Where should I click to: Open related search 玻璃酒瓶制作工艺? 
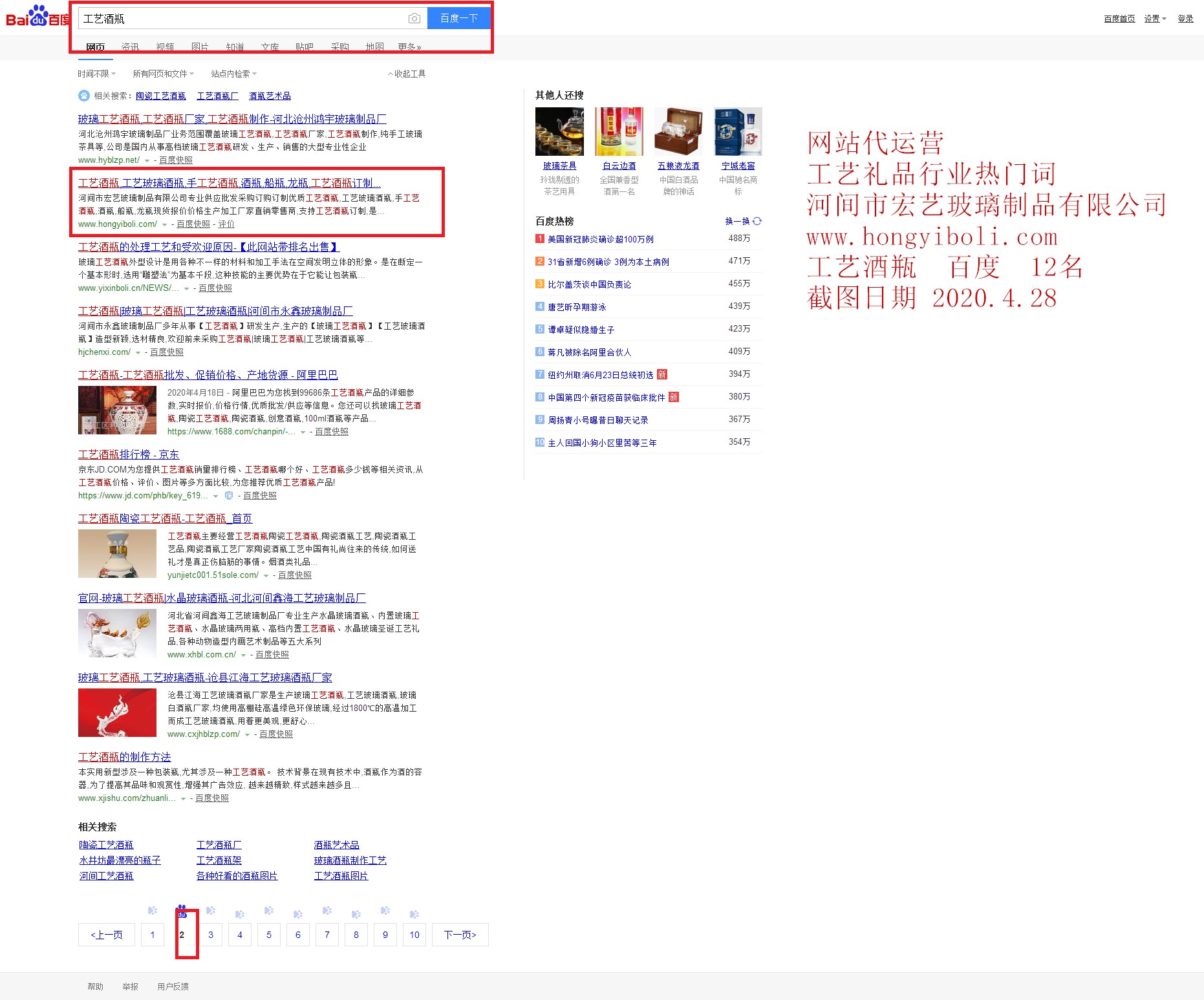(350, 860)
